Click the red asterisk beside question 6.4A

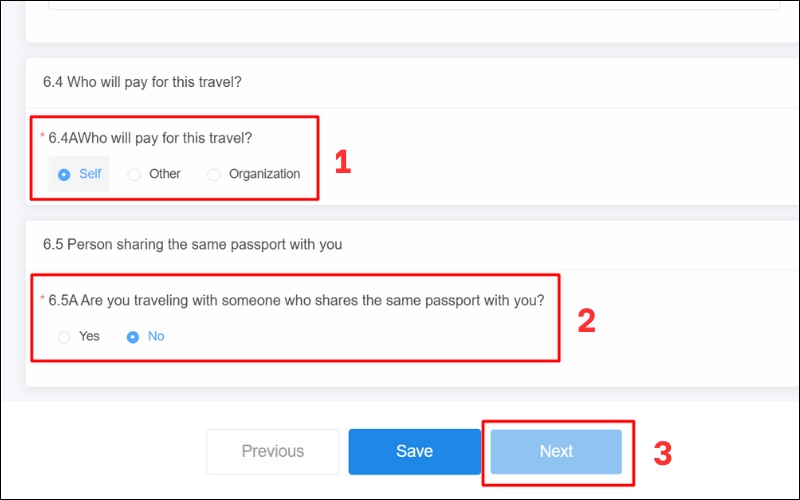click(42, 138)
